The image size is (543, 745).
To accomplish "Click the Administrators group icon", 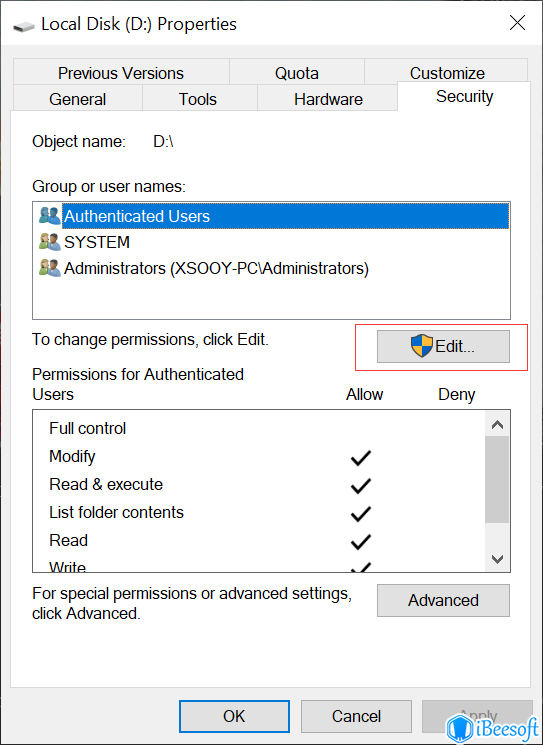I will pyautogui.click(x=49, y=268).
